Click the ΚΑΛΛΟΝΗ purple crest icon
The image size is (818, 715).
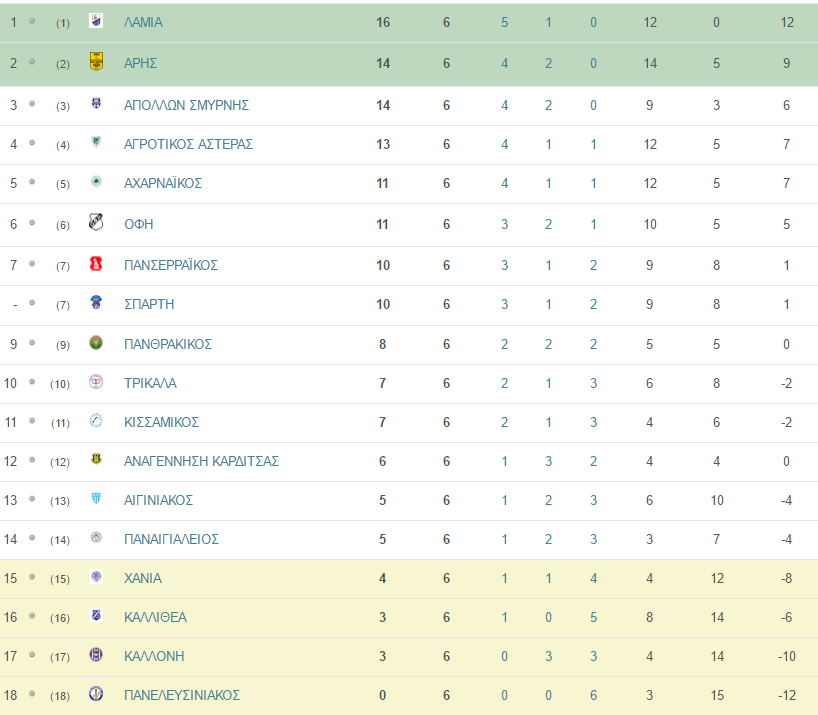[96, 655]
